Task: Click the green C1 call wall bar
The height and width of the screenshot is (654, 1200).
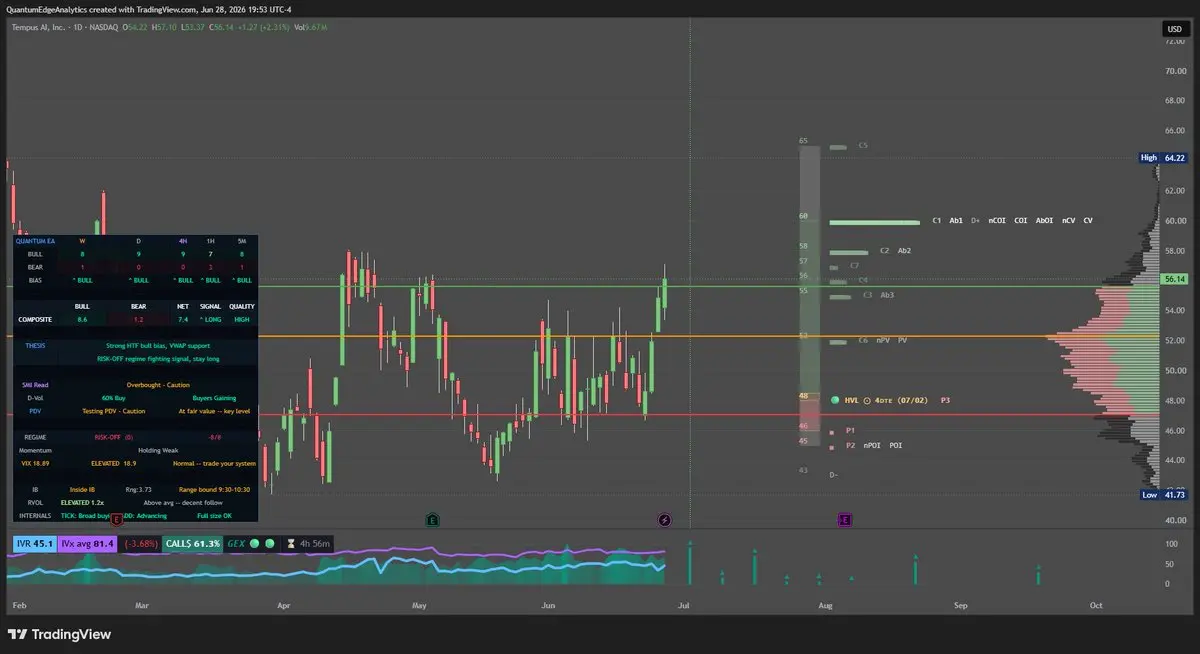Action: (875, 222)
